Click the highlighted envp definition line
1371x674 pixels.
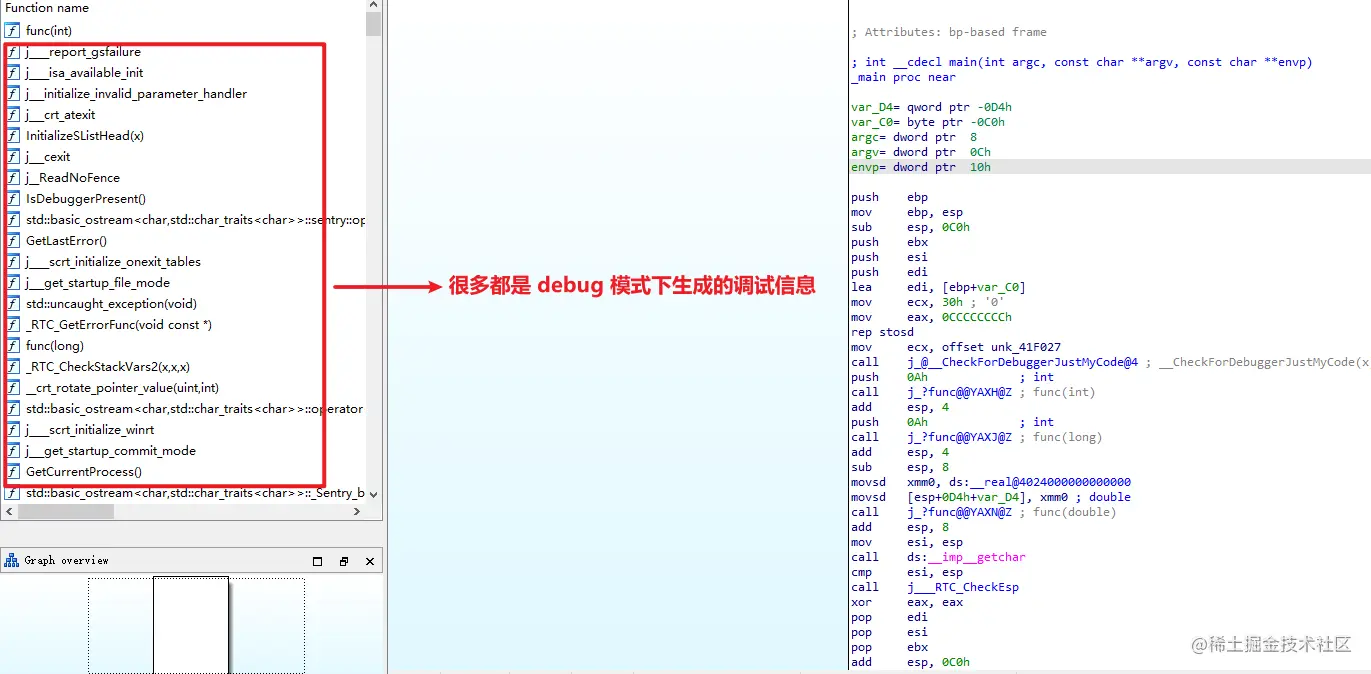(1110, 167)
